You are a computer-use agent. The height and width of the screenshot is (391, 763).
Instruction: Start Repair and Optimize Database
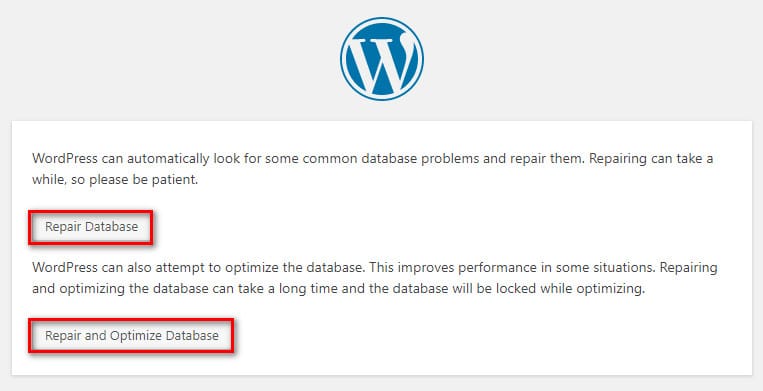(x=131, y=336)
